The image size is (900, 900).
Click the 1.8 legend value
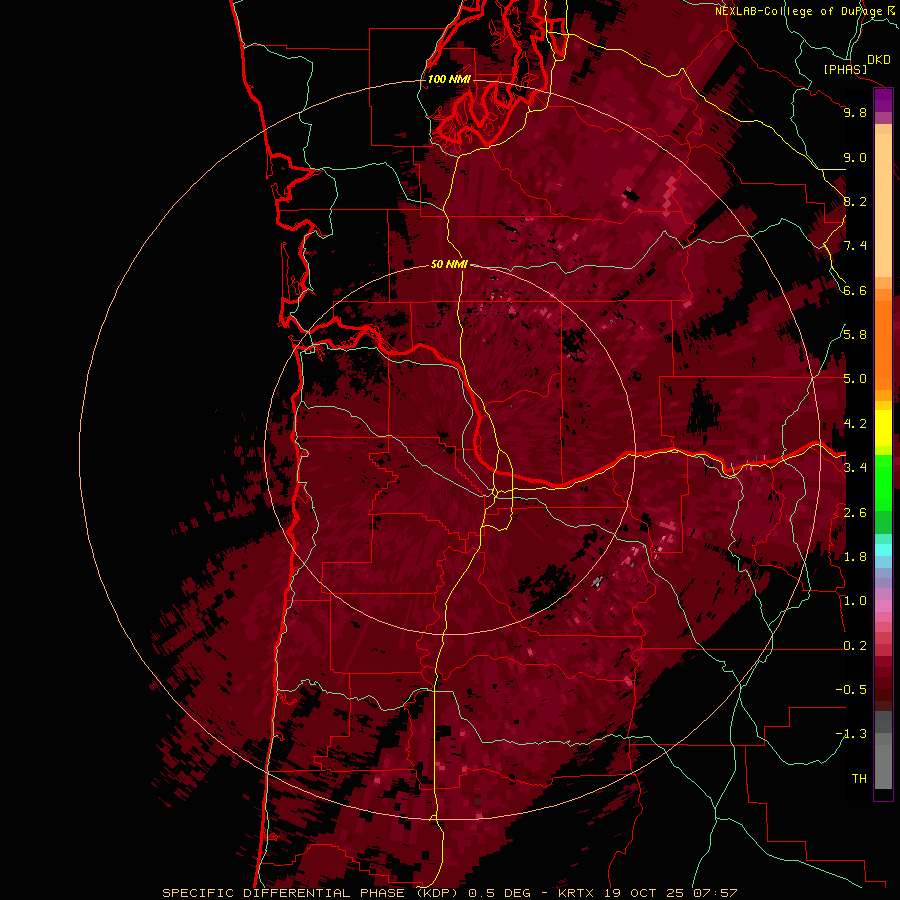coord(855,557)
